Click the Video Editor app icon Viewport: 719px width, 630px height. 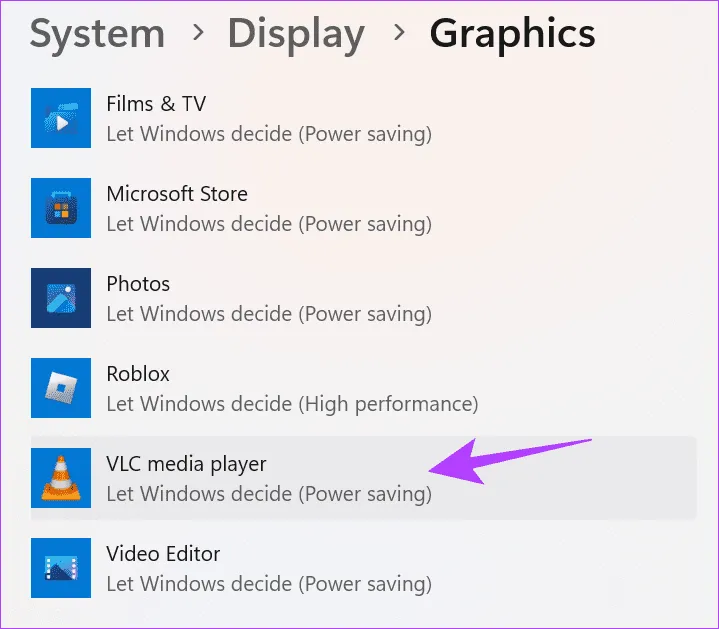pos(61,568)
